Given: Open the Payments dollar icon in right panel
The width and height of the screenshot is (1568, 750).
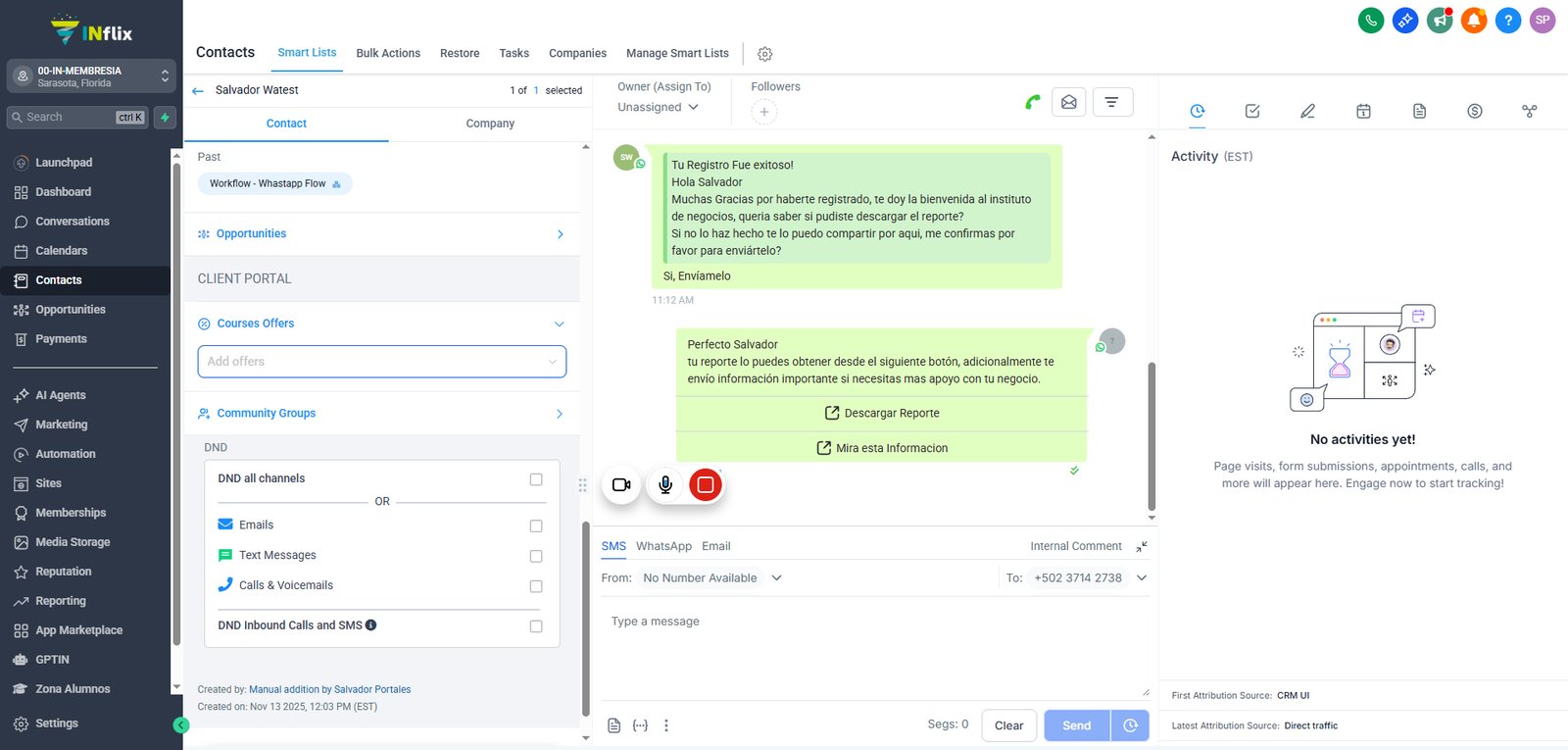Looking at the screenshot, I should pyautogui.click(x=1475, y=111).
